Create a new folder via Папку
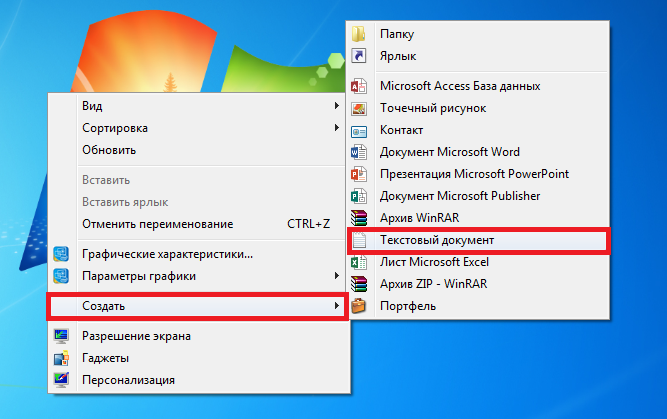Viewport: 667px width, 419px height. pos(478,34)
